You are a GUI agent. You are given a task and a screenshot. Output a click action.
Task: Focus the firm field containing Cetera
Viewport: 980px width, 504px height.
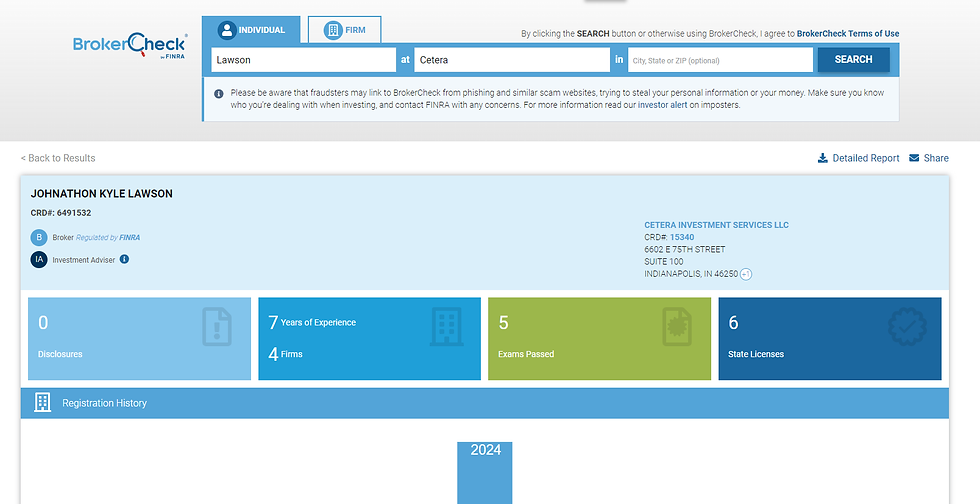(x=512, y=60)
